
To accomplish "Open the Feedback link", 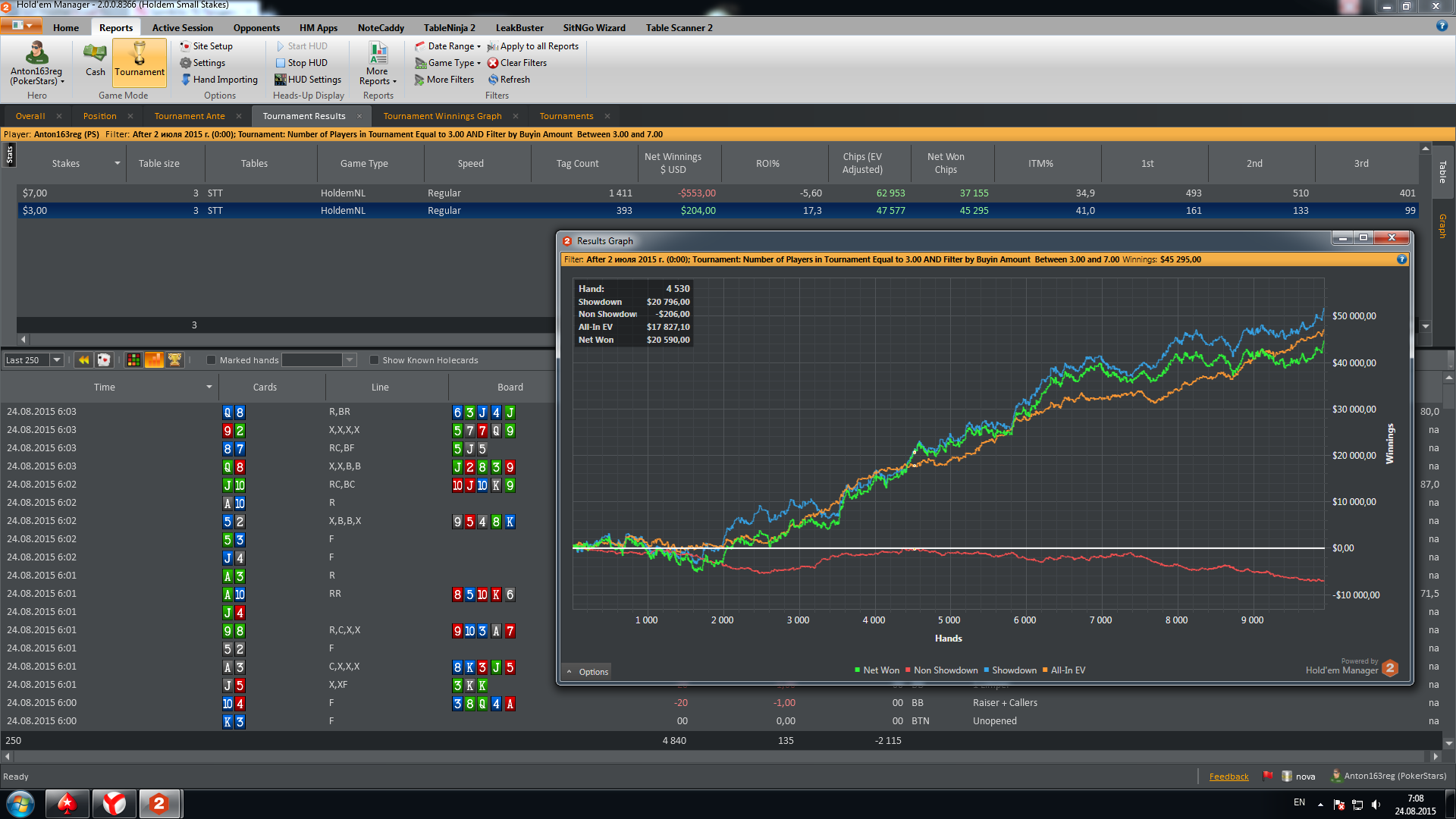I will 1228,777.
